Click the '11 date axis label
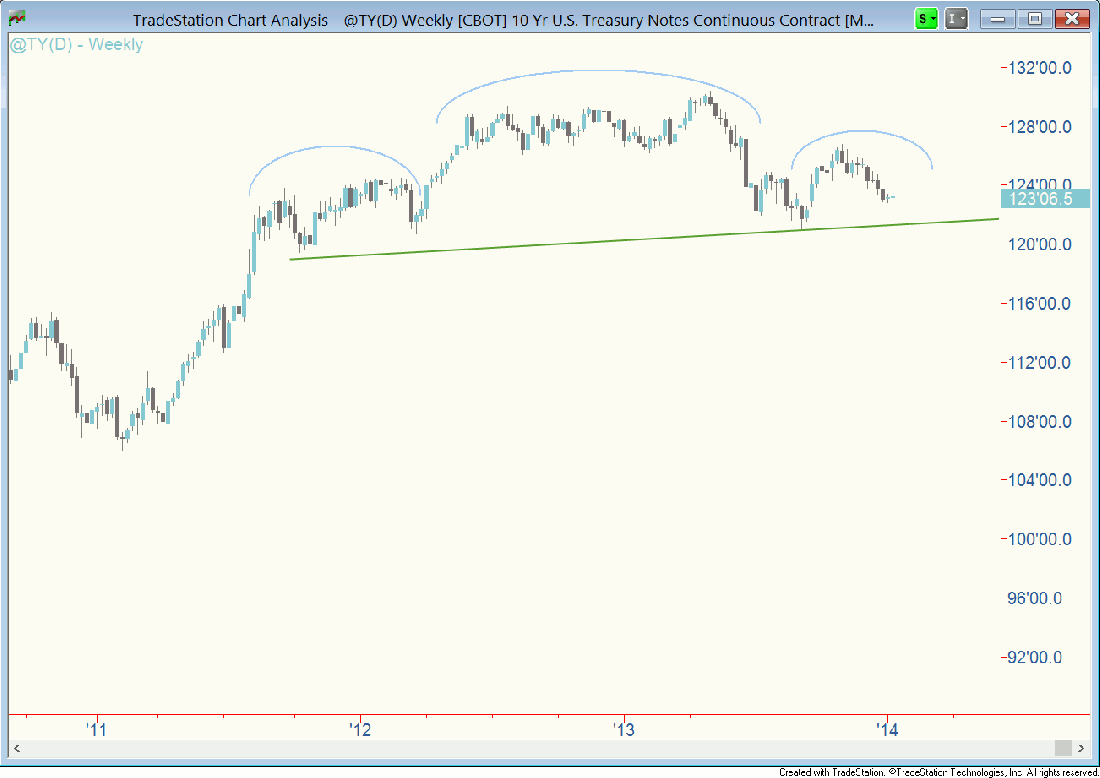Image resolution: width=1100 pixels, height=778 pixels. tap(95, 730)
